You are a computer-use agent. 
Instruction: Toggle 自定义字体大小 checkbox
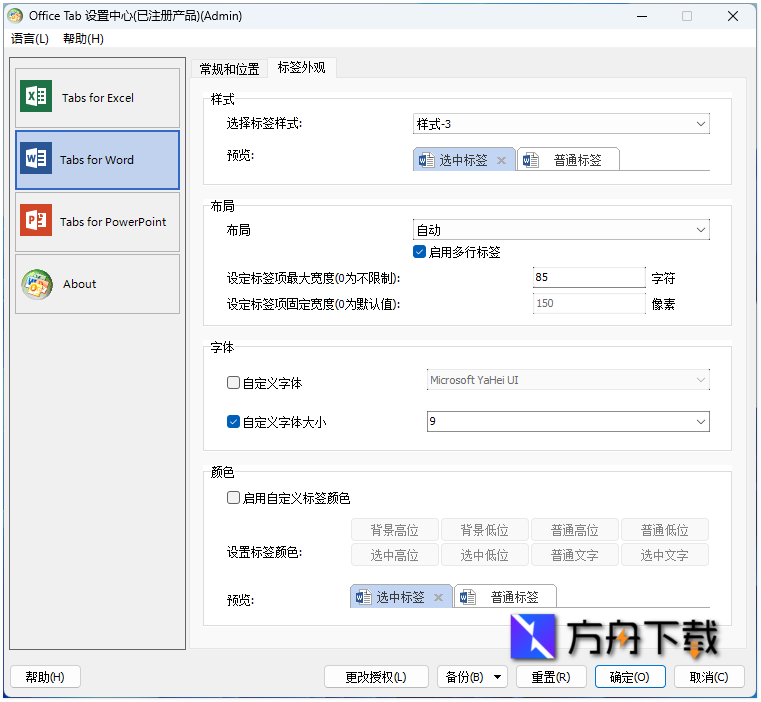(233, 421)
